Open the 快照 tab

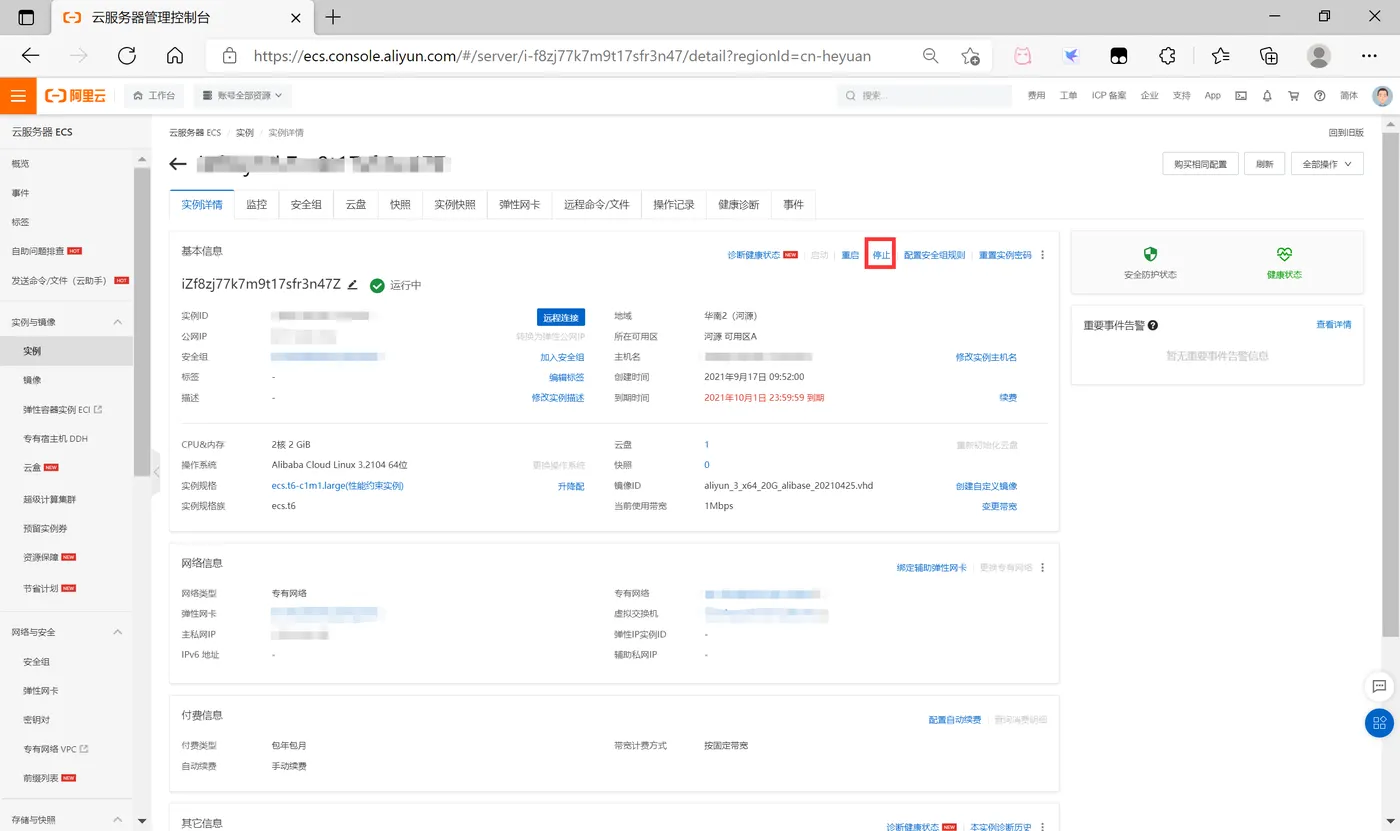click(x=400, y=204)
